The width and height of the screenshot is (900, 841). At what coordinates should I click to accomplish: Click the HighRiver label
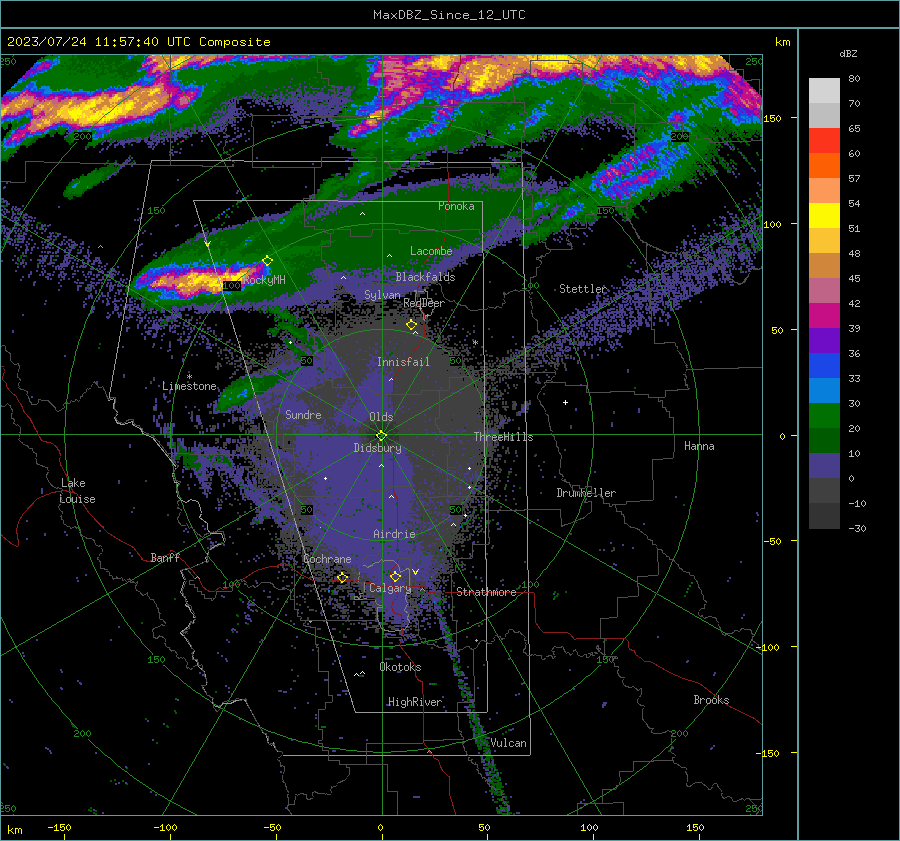click(414, 702)
